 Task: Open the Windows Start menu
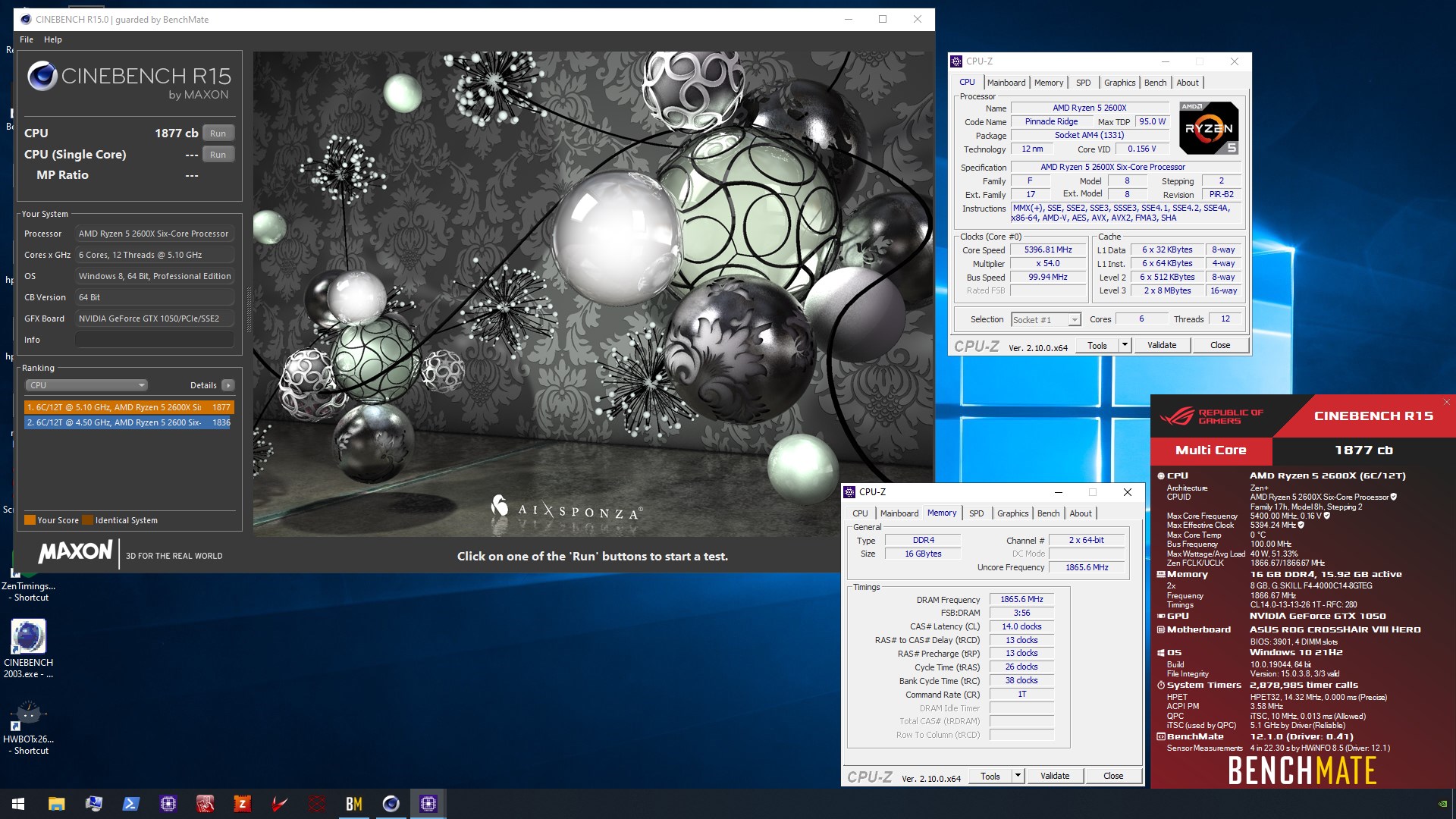18,804
